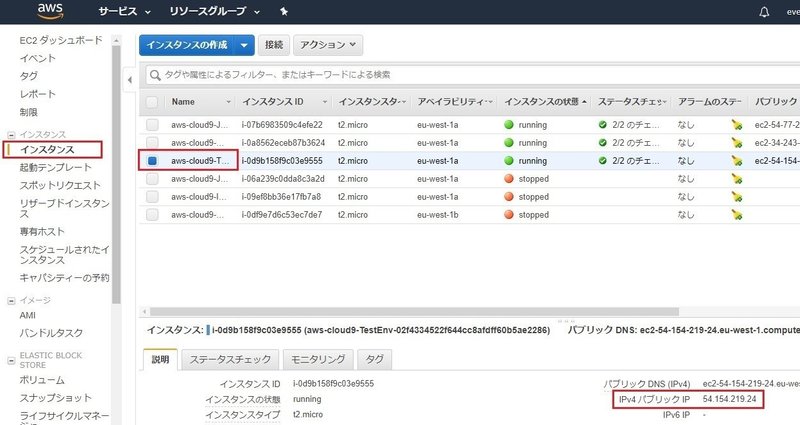Switch to the タグ tab
This screenshot has height=425, width=800.
coord(374,359)
